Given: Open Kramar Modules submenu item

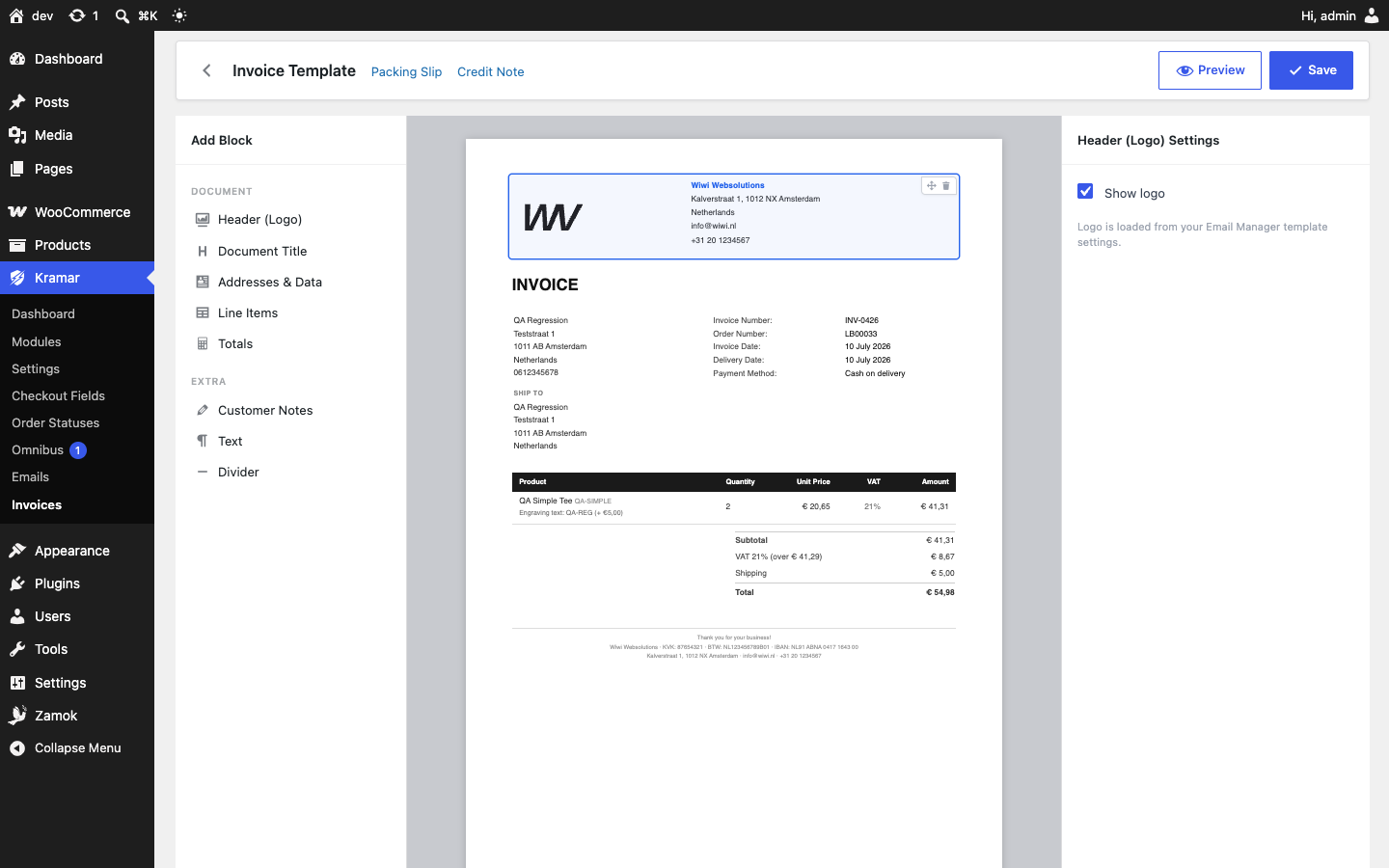Looking at the screenshot, I should [37, 341].
